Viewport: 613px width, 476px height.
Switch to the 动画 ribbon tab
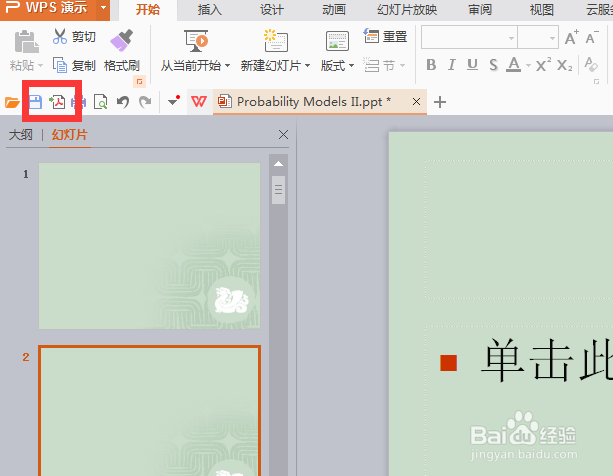tap(333, 9)
